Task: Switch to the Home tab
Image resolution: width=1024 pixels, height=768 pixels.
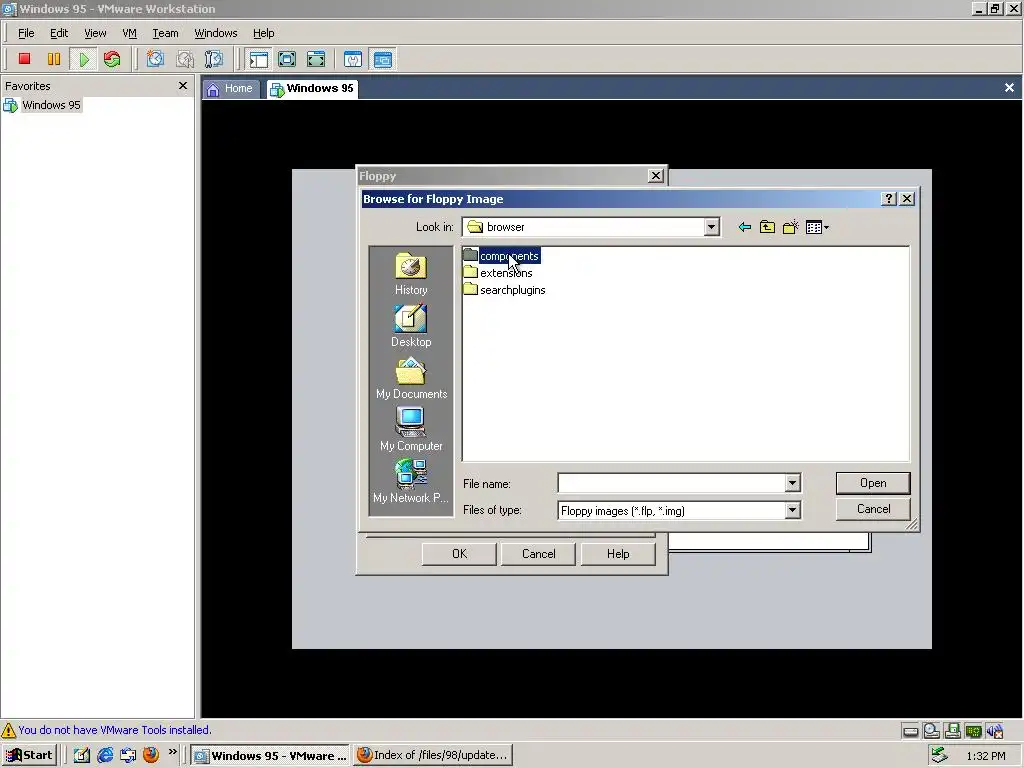Action: (231, 89)
